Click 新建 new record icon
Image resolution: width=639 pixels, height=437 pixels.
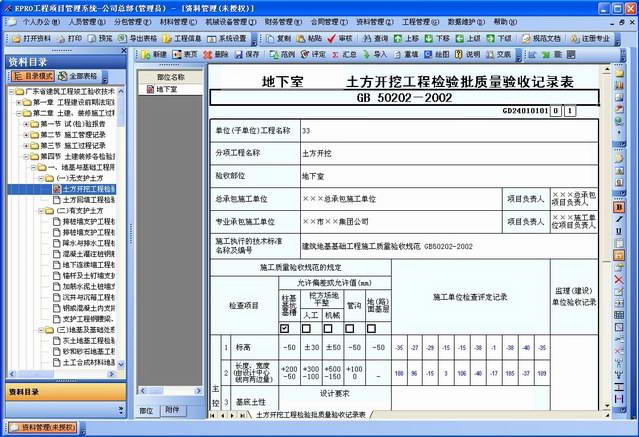[146, 55]
